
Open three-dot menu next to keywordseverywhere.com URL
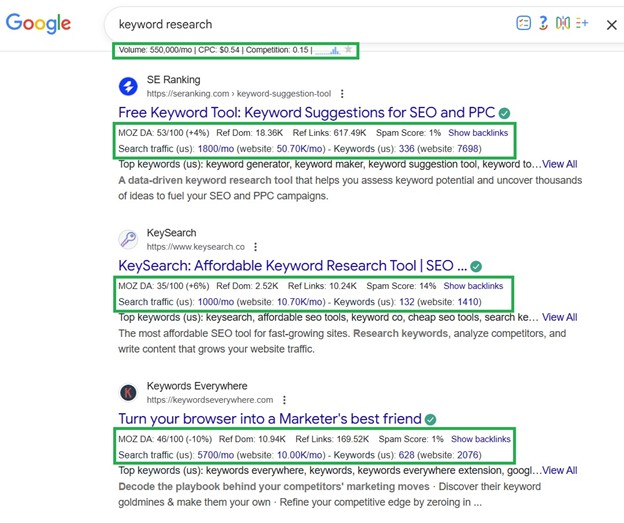coord(284,400)
